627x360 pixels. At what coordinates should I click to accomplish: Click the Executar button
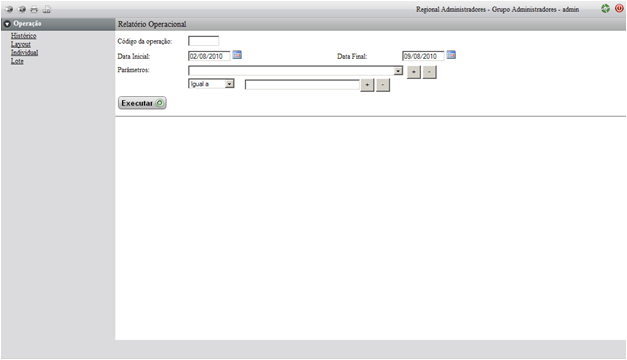coord(142,103)
